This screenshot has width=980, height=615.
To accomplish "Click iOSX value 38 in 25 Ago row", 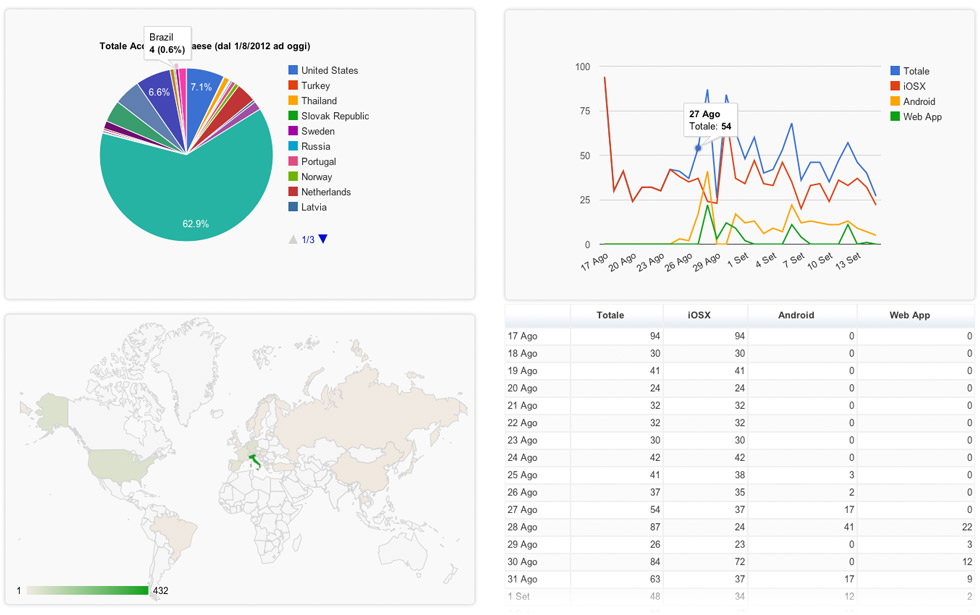I will (x=739, y=475).
